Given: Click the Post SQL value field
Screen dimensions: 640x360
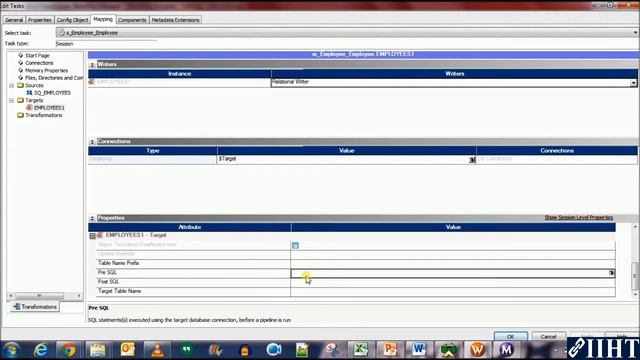Looking at the screenshot, I should tap(453, 282).
